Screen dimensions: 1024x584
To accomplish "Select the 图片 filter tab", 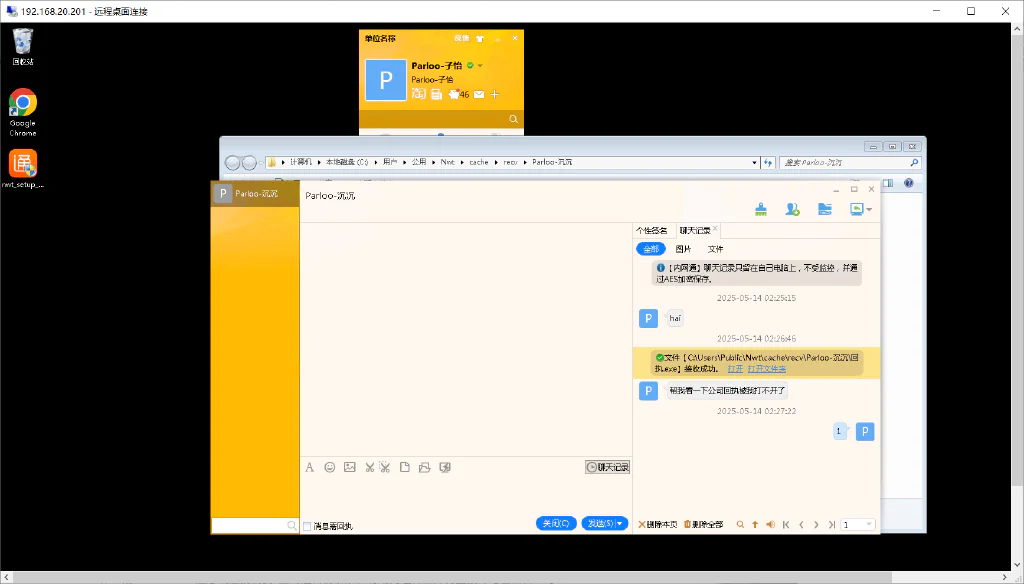I will 684,249.
